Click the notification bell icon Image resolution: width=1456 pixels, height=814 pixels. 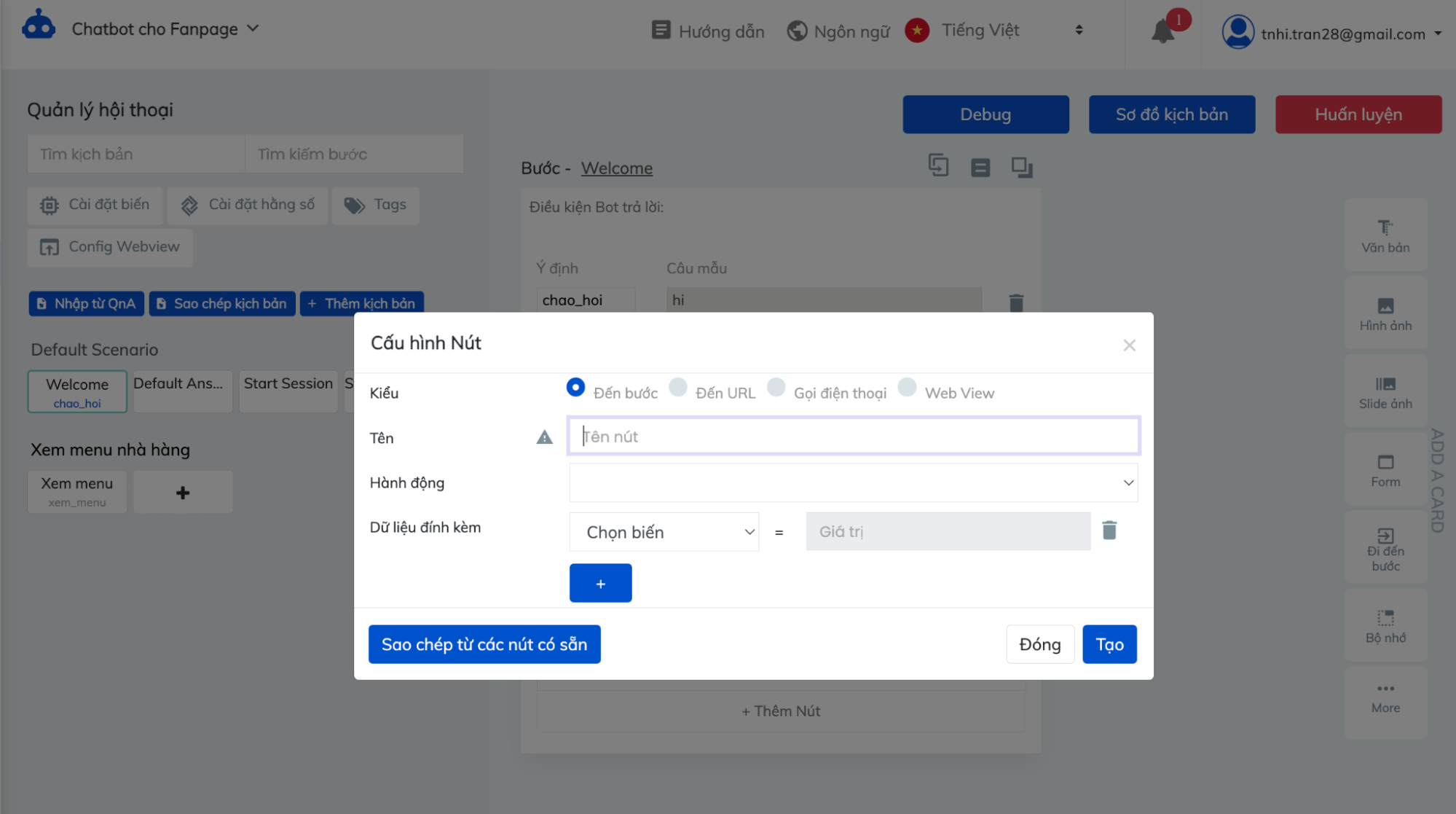[1162, 31]
